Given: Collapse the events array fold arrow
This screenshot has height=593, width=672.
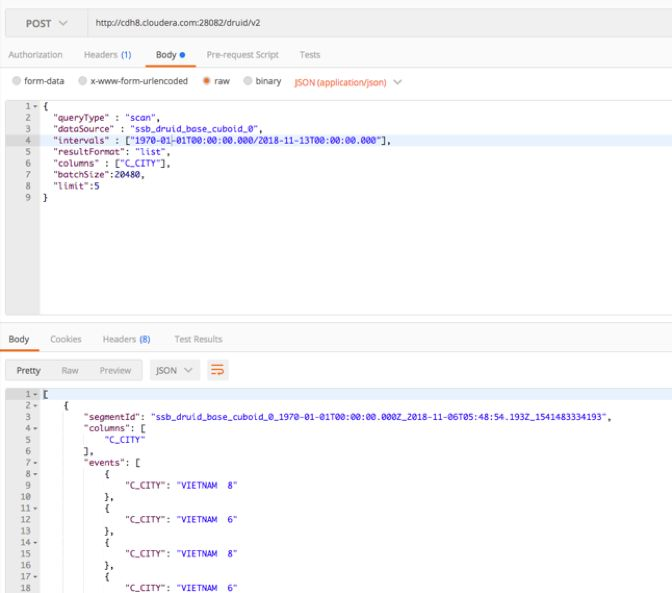Looking at the screenshot, I should click(37, 463).
